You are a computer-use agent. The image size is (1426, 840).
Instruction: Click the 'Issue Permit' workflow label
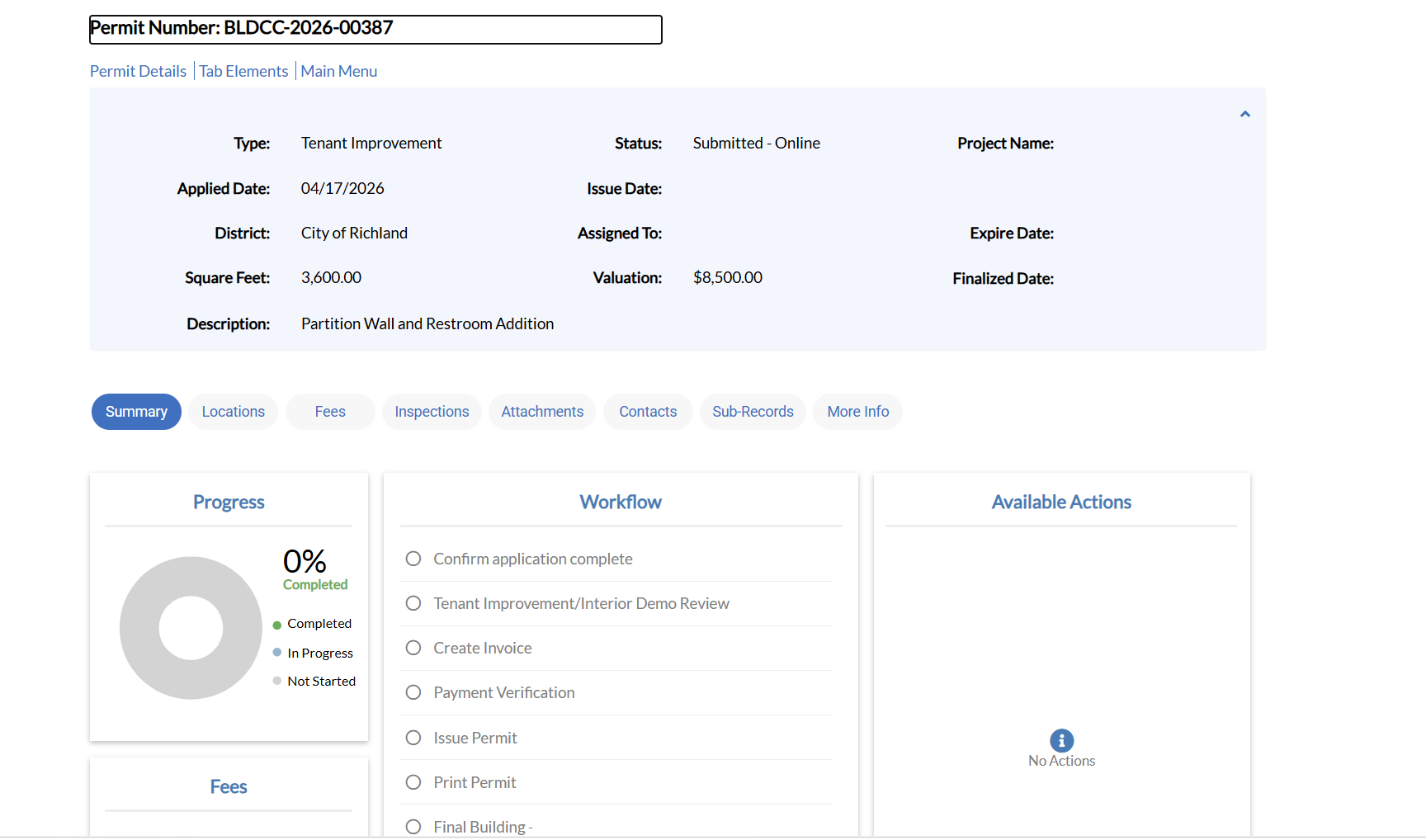[x=475, y=738]
